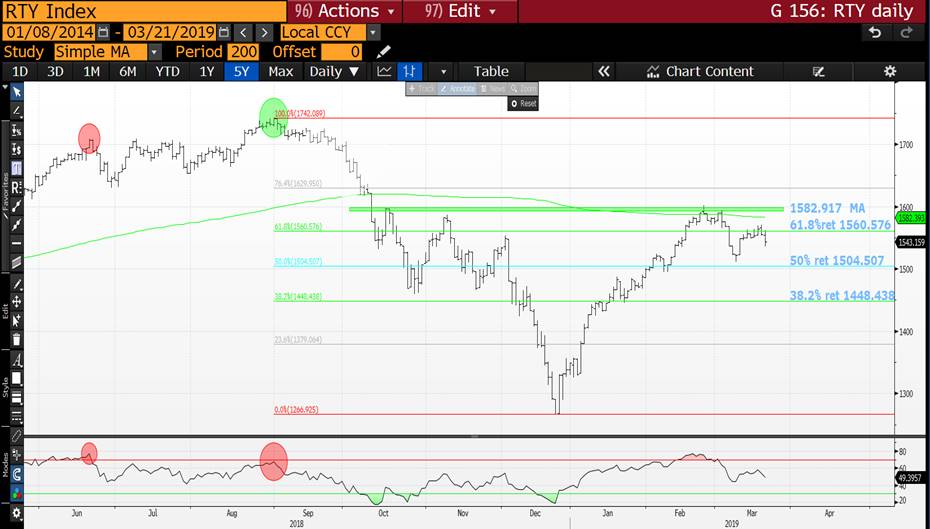This screenshot has width=930, height=529.
Task: Select the 1Y time range tab
Action: [207, 71]
